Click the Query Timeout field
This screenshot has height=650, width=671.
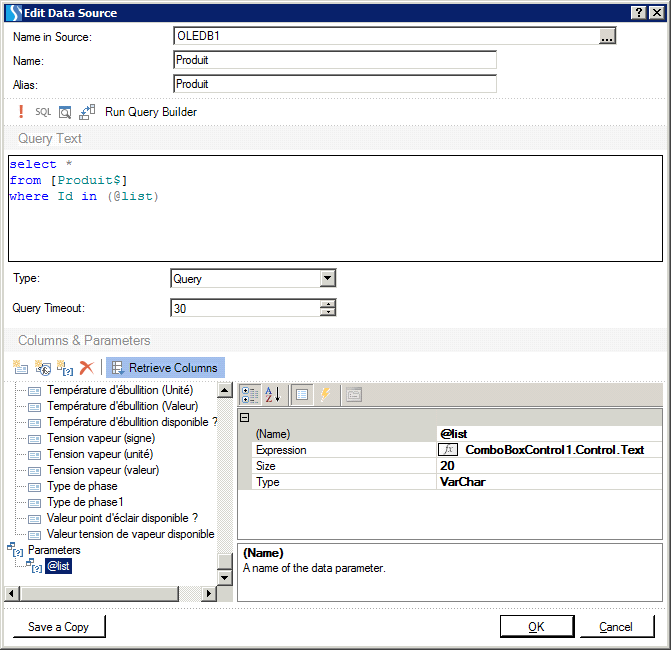click(x=246, y=308)
